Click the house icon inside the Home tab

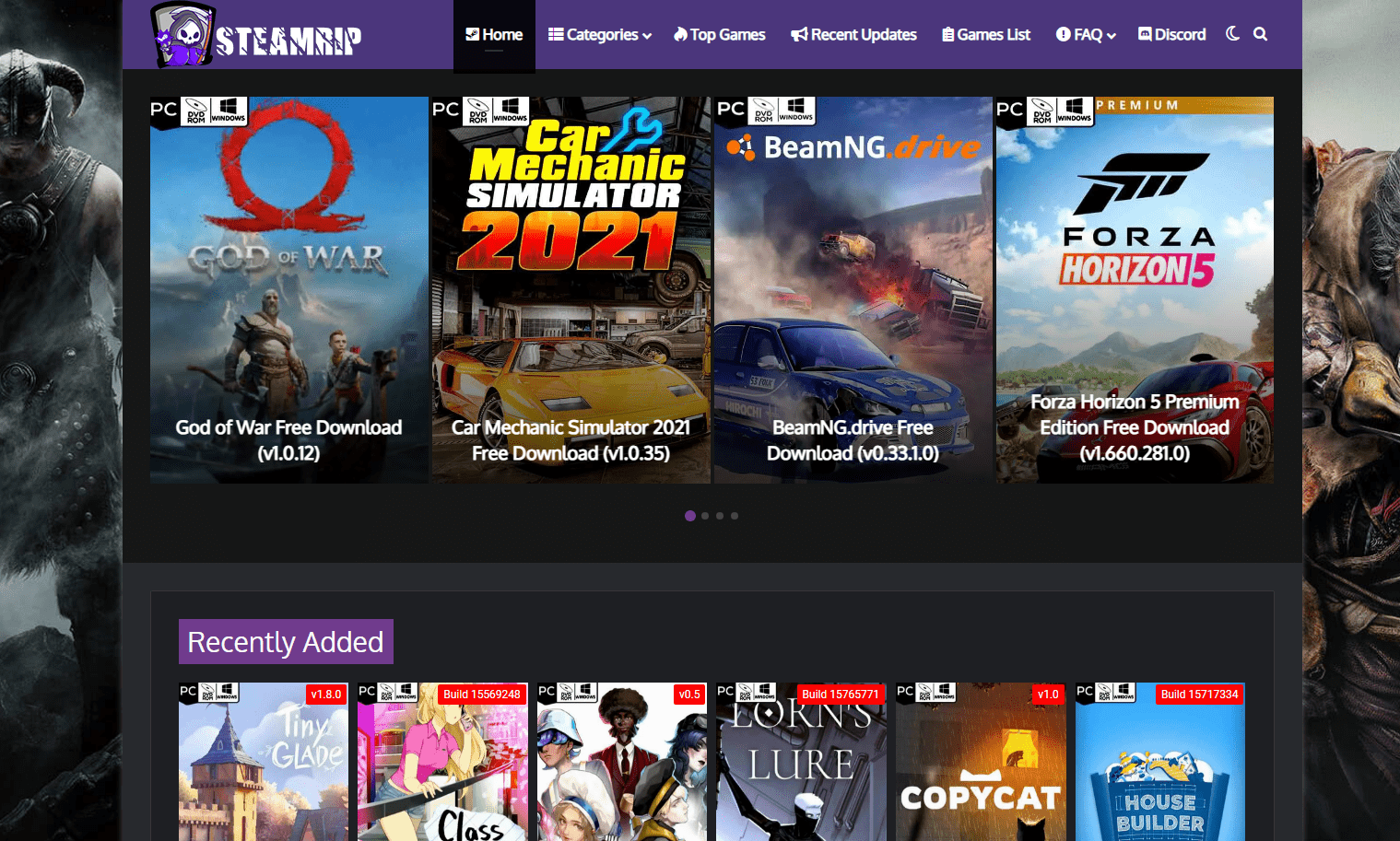472,34
